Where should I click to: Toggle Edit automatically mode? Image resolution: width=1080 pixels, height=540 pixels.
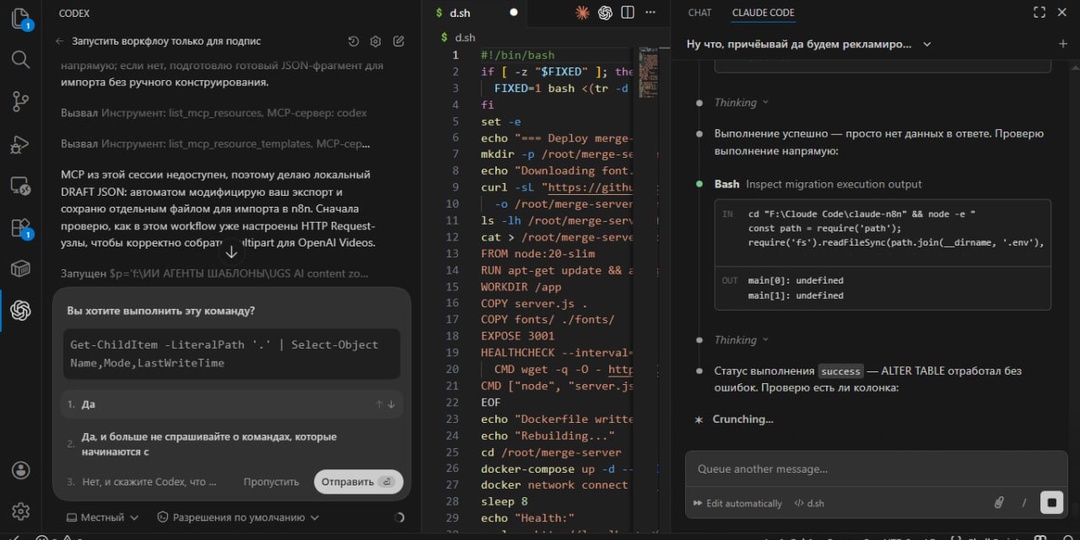click(x=737, y=503)
